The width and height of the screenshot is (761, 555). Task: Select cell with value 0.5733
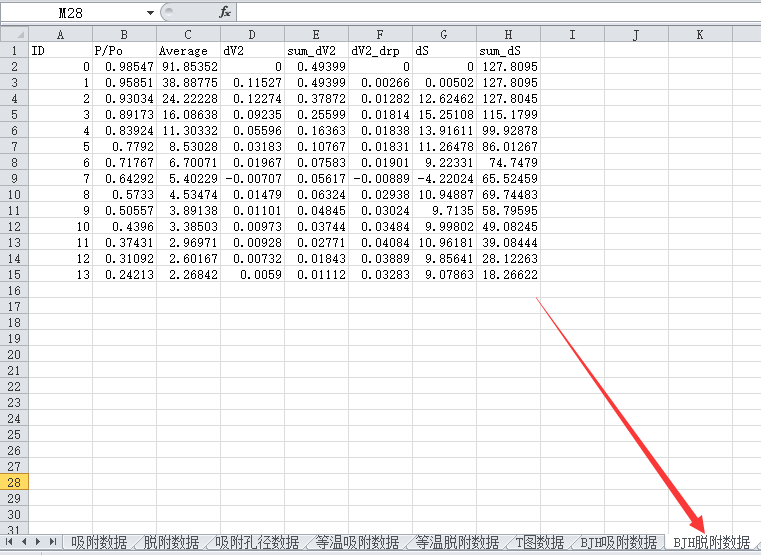(x=124, y=195)
